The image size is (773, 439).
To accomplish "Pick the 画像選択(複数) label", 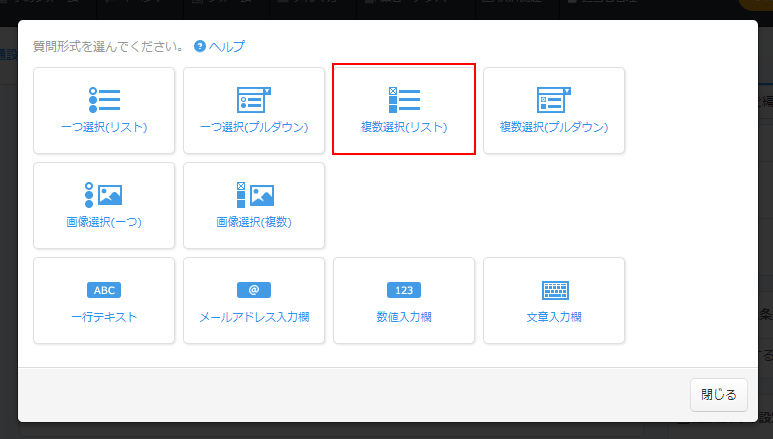I will [254, 222].
